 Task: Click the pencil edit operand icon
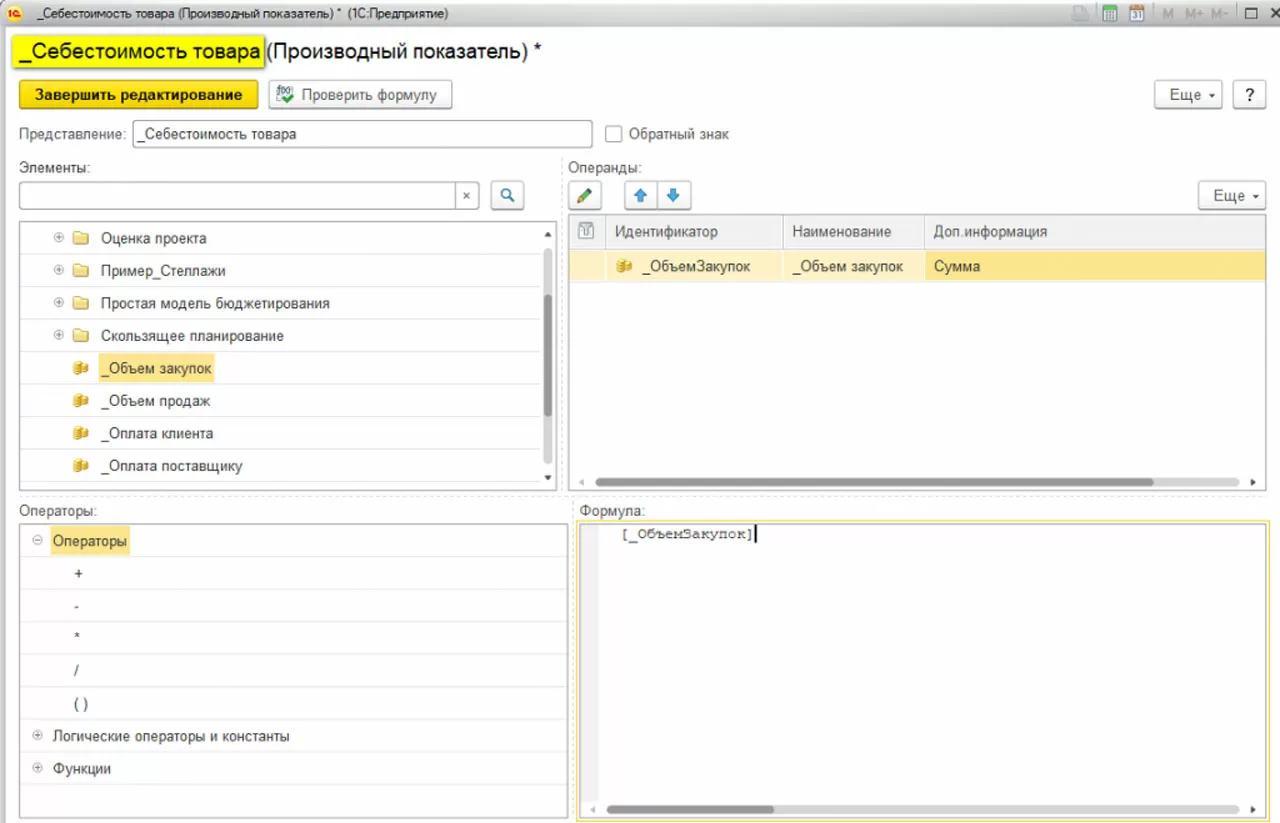tap(585, 195)
